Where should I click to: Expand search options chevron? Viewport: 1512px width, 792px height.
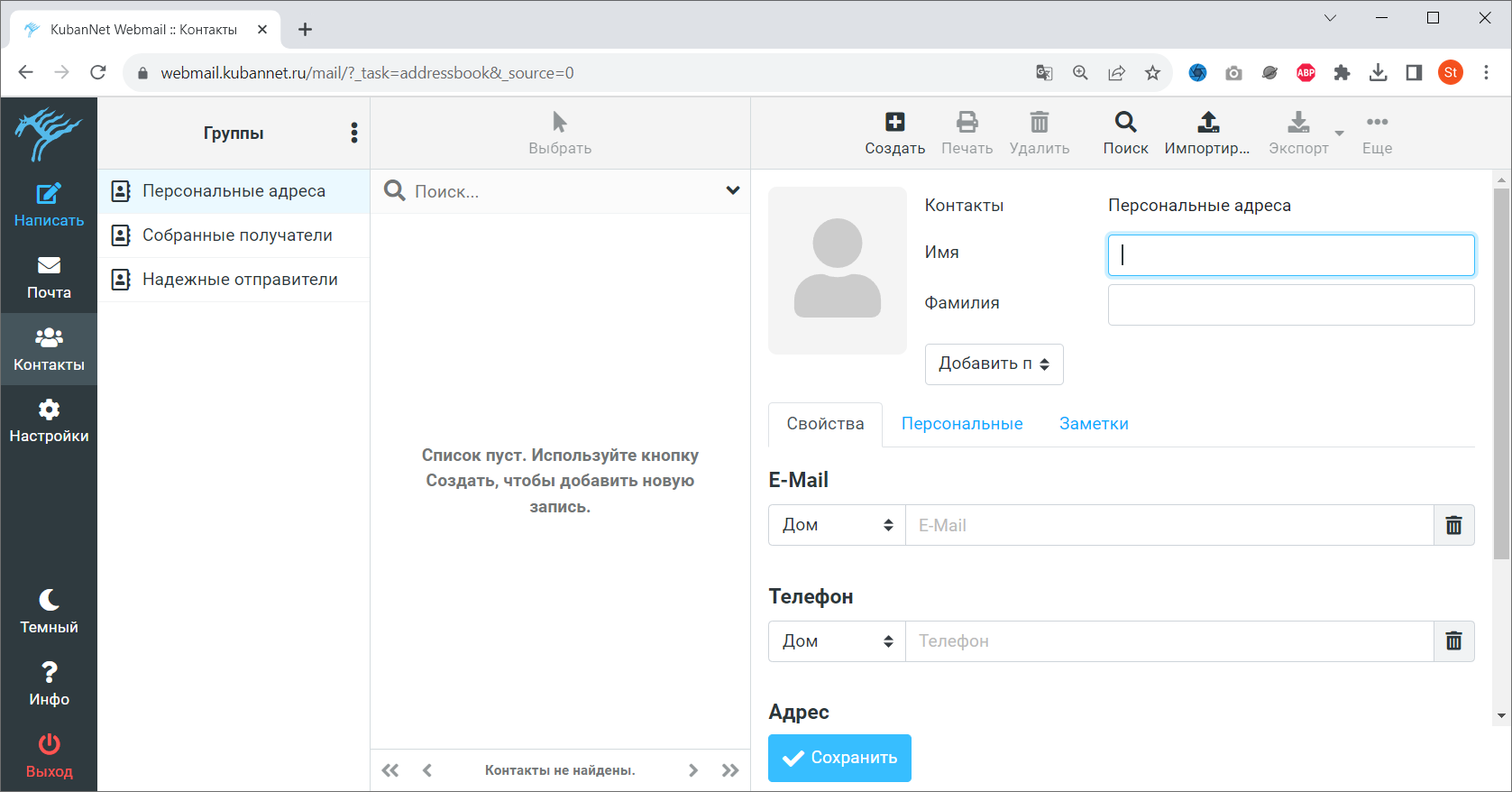(733, 190)
